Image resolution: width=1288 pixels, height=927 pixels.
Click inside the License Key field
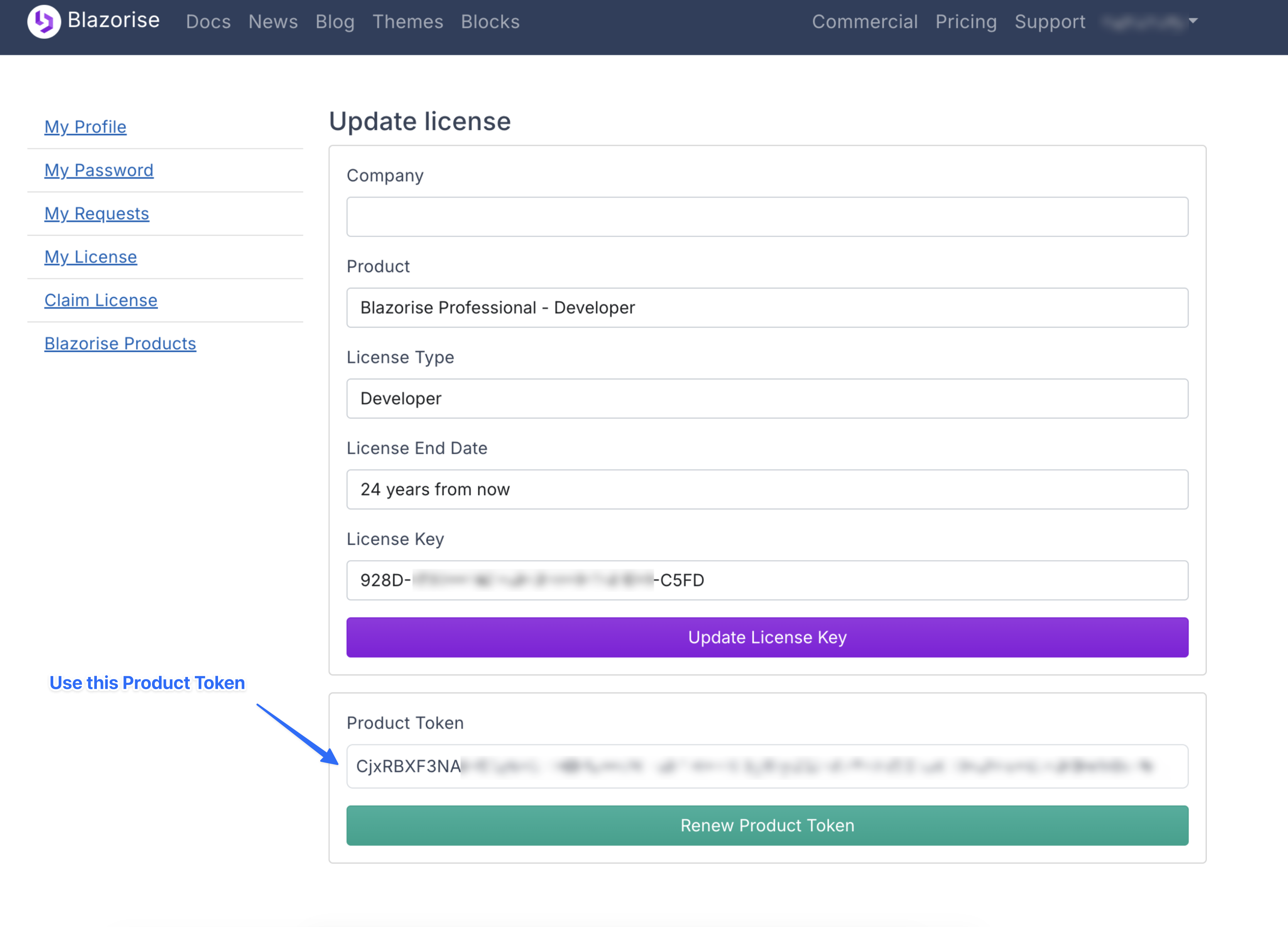tap(767, 580)
